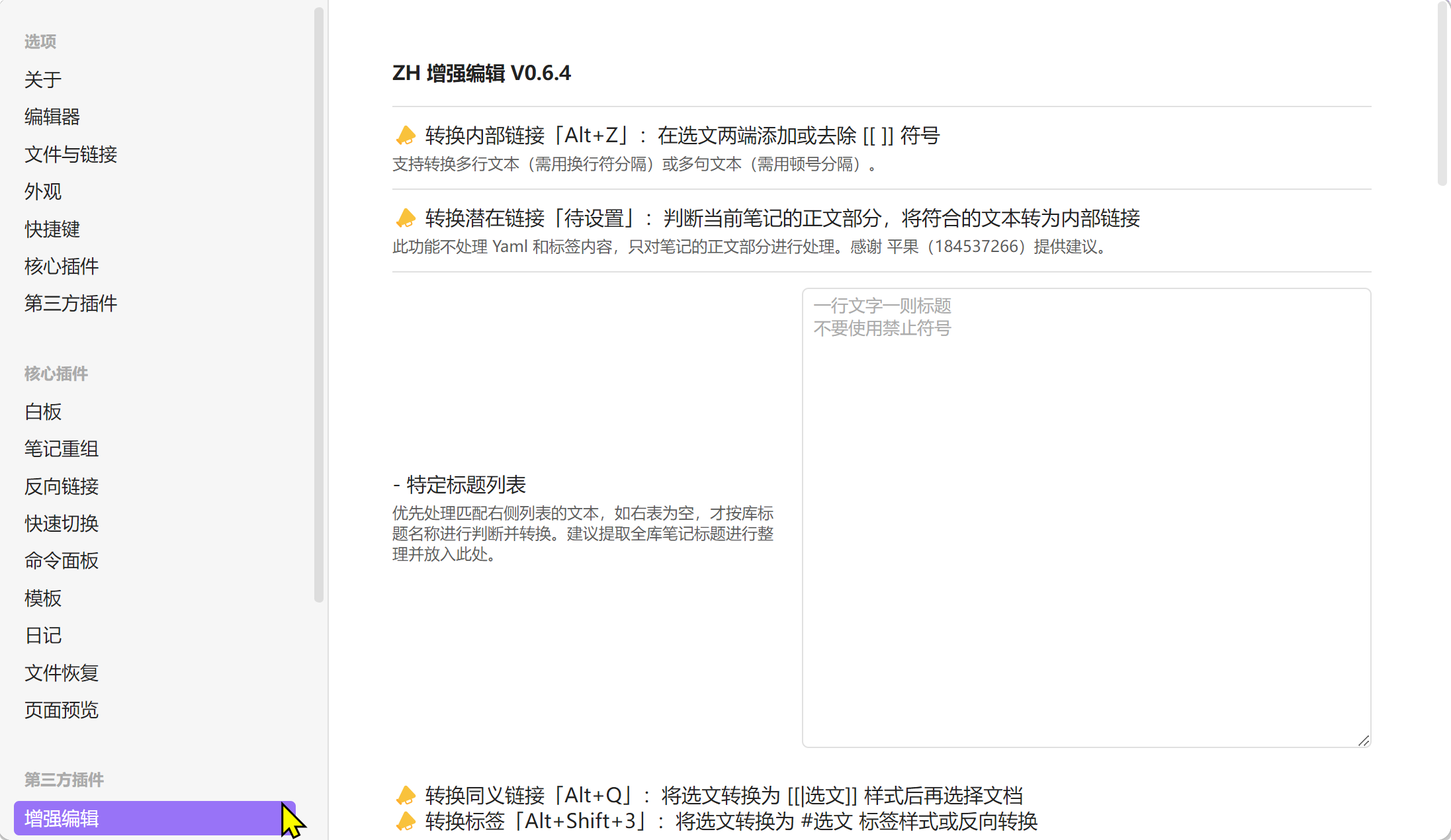The width and height of the screenshot is (1451, 840).
Task: Open 白板 core plugin settings
Action: click(x=43, y=411)
